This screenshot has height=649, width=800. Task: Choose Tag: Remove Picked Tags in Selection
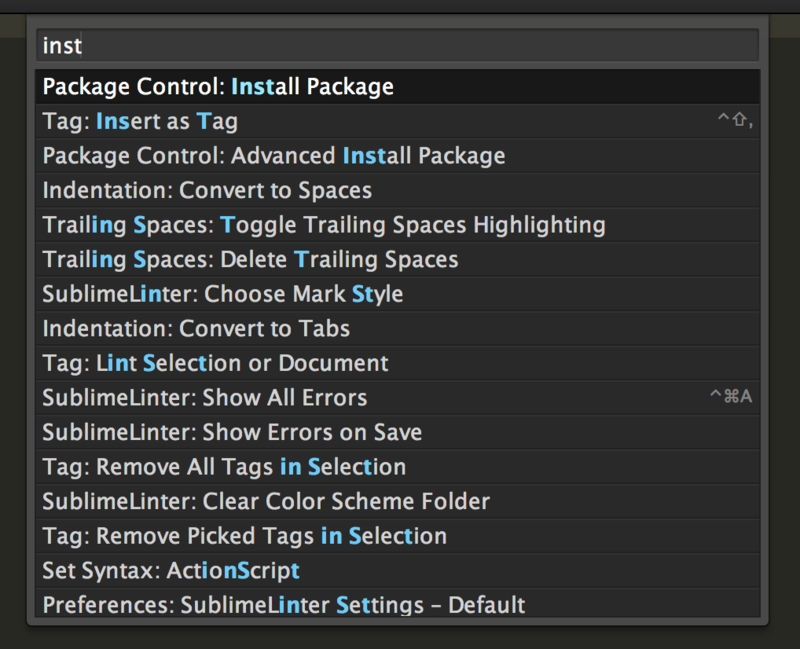245,536
